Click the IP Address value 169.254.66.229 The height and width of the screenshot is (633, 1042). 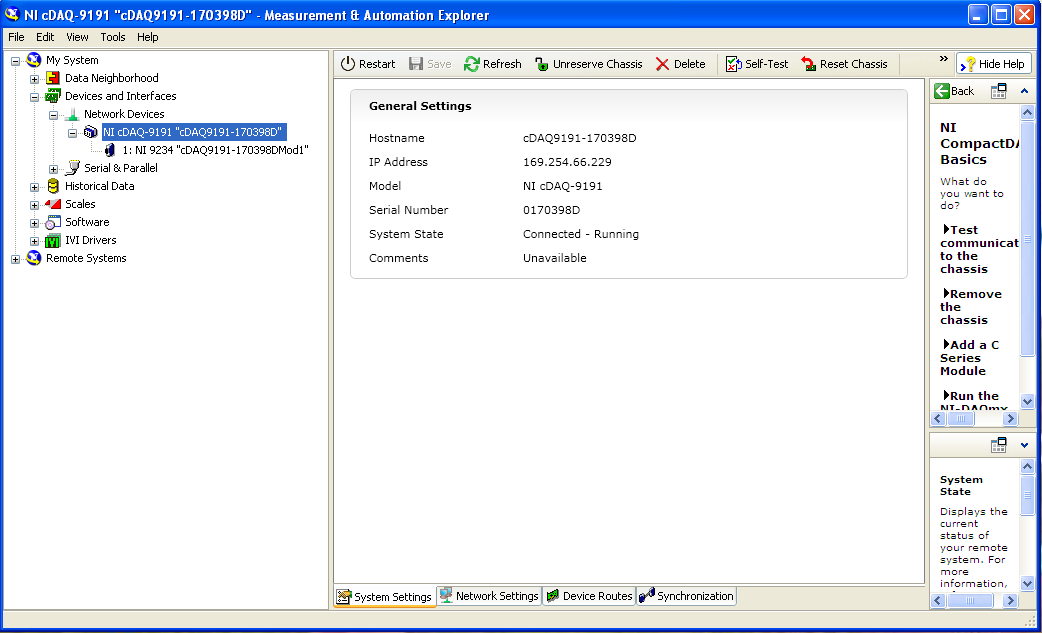click(567, 162)
